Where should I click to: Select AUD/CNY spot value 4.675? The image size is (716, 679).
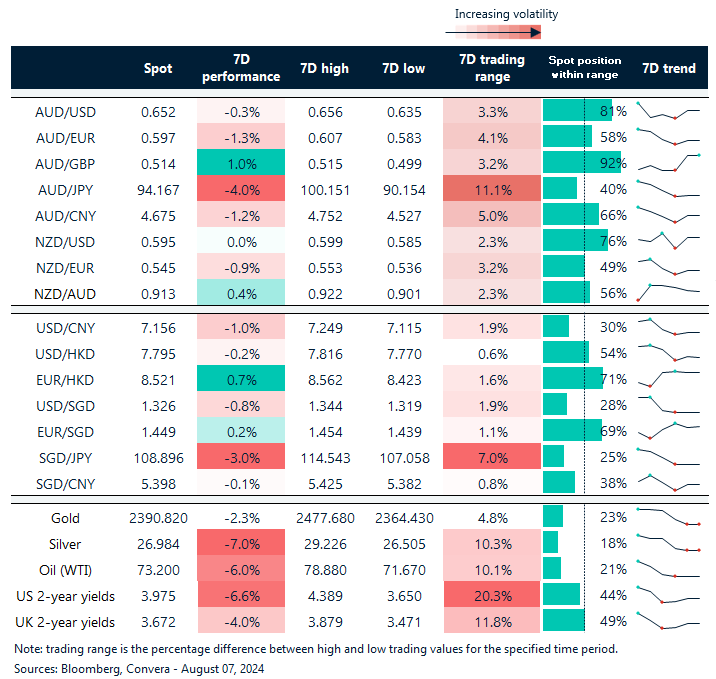pos(158,216)
